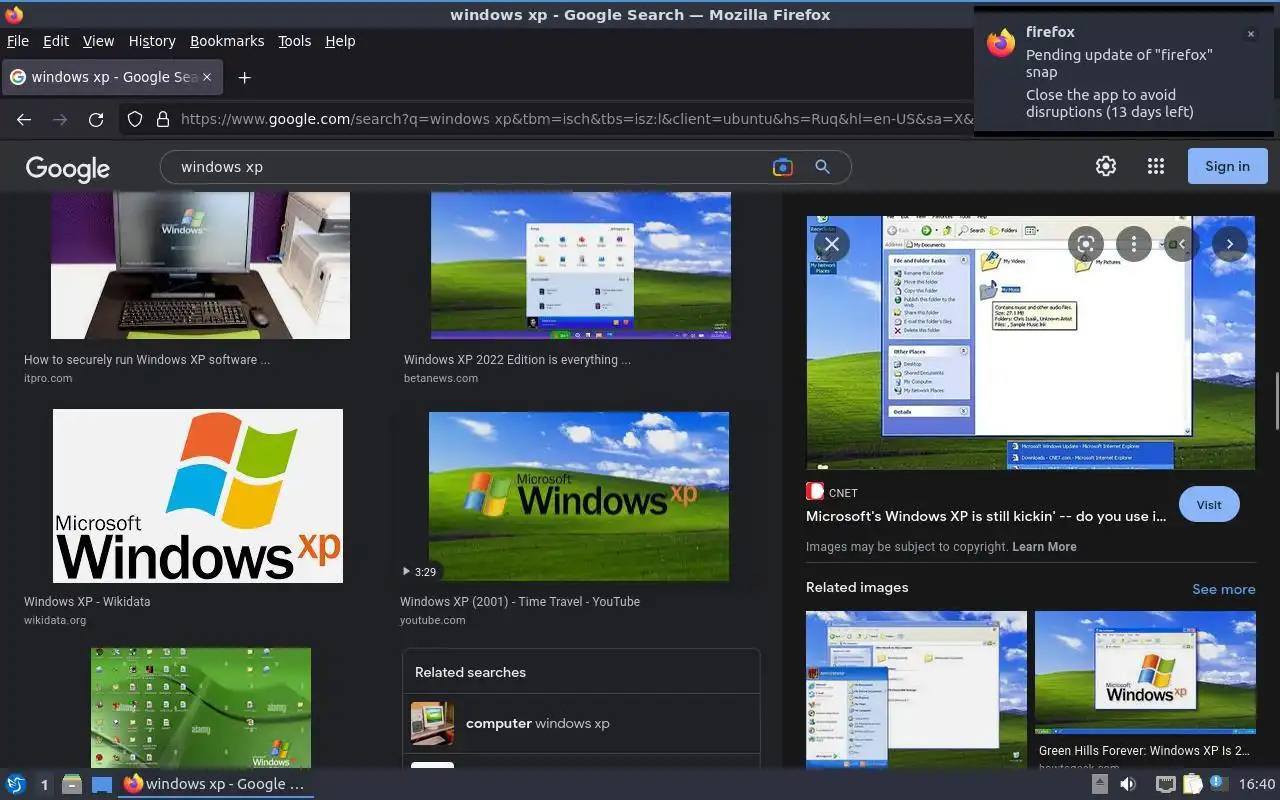
Task: Open a new tab with plus button
Action: pos(244,77)
